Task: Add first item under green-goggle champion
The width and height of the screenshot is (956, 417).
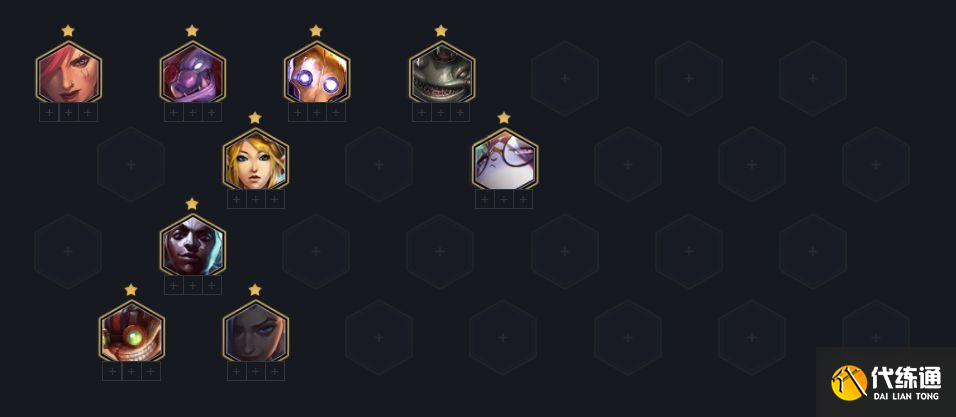Action: 112,371
